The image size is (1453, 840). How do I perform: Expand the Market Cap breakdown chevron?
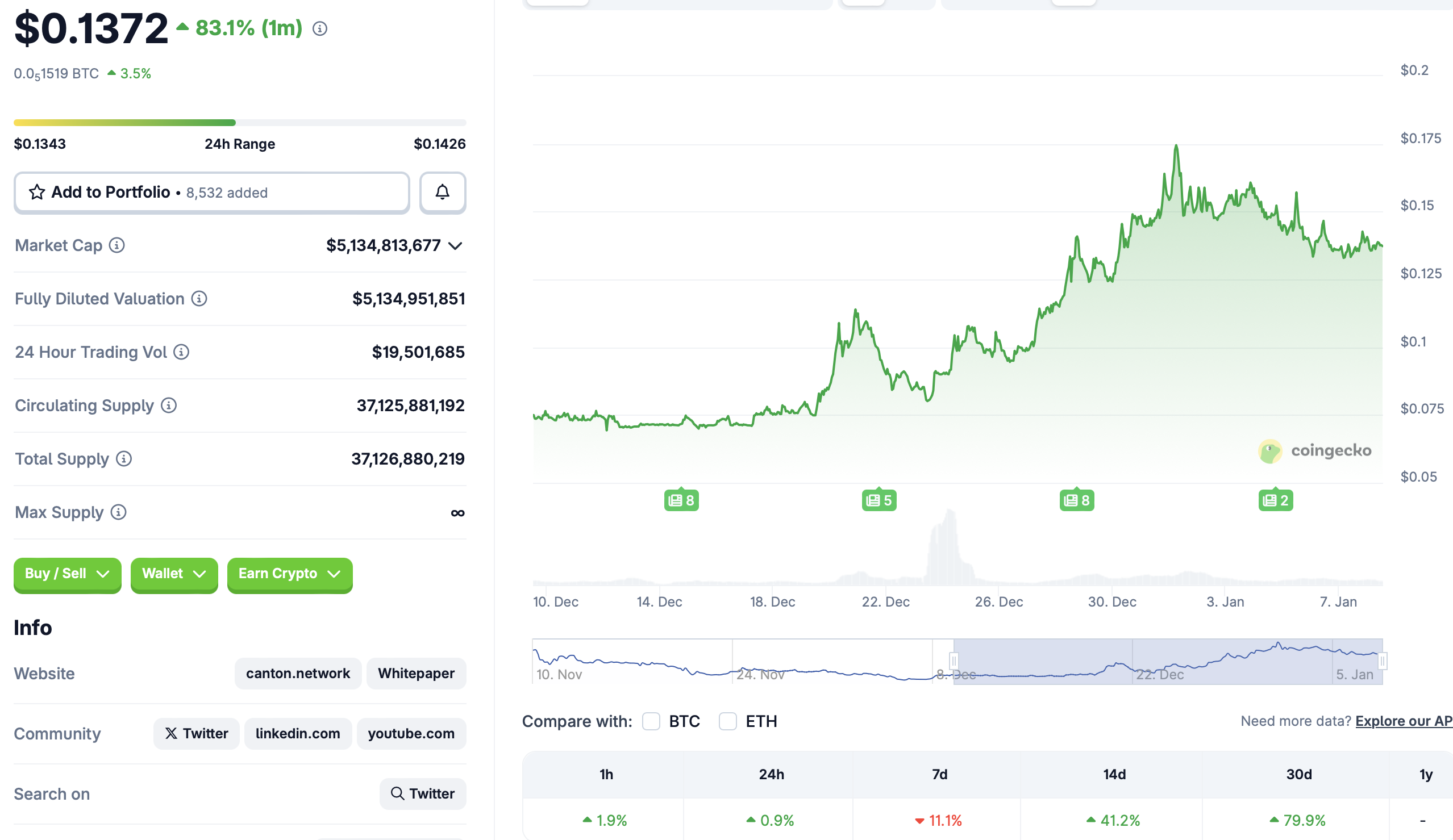pos(456,245)
